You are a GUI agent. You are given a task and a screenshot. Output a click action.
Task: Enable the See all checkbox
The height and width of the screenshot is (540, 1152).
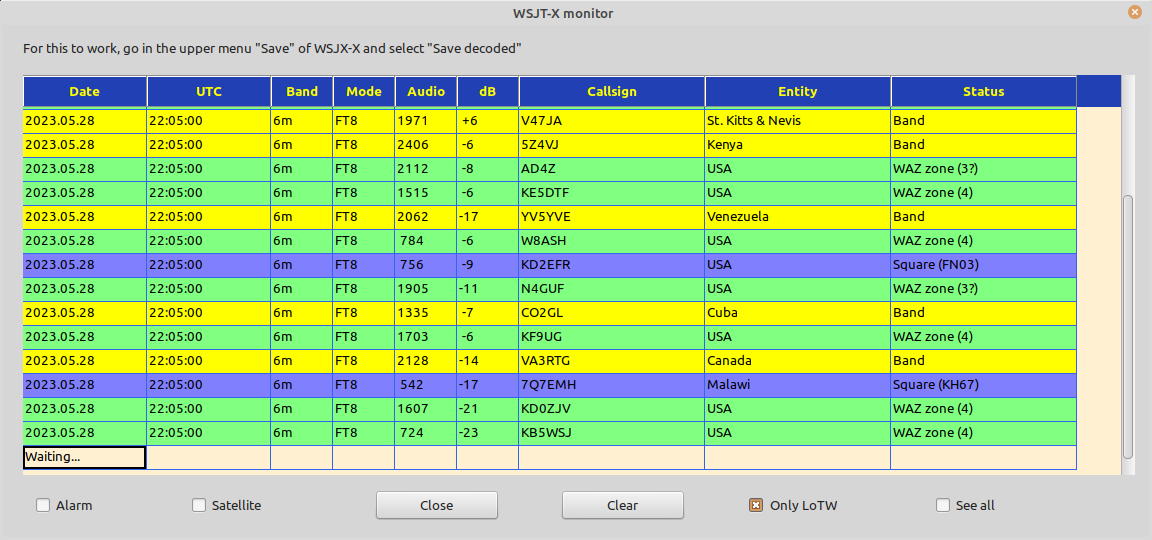tap(943, 505)
